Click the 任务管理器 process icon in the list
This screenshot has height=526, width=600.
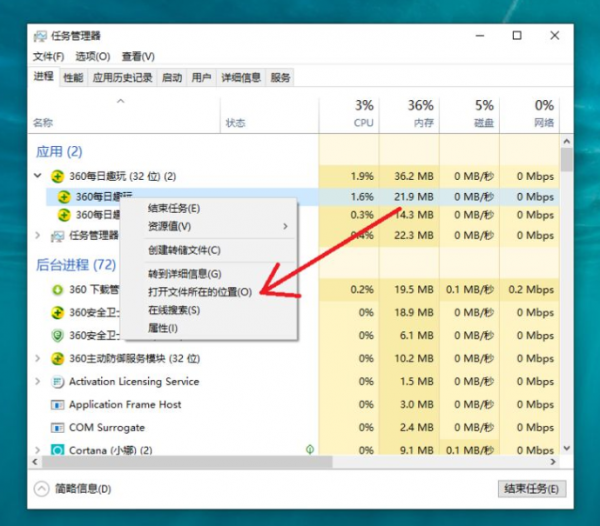(57, 236)
